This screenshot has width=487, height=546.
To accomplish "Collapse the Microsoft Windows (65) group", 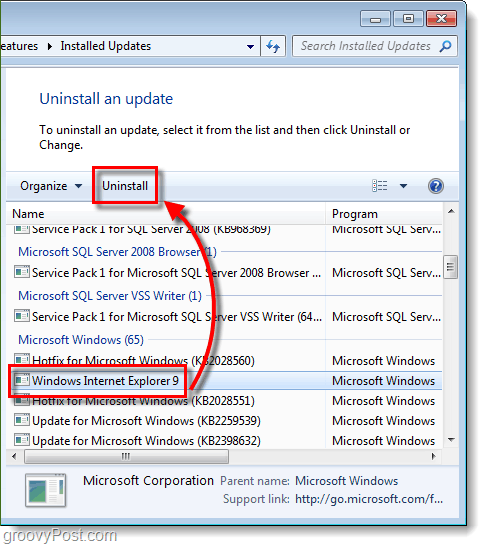I will [81, 340].
